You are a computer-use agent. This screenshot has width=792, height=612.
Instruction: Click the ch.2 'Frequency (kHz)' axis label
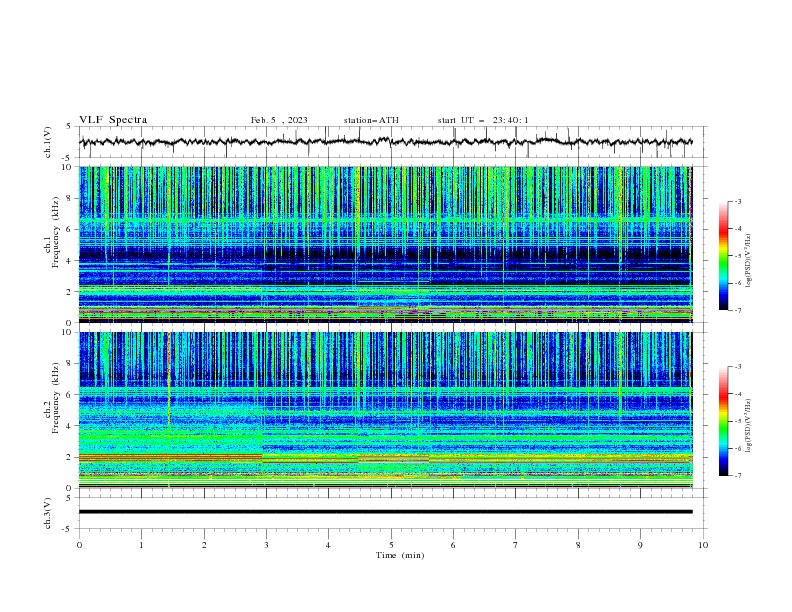(x=56, y=398)
